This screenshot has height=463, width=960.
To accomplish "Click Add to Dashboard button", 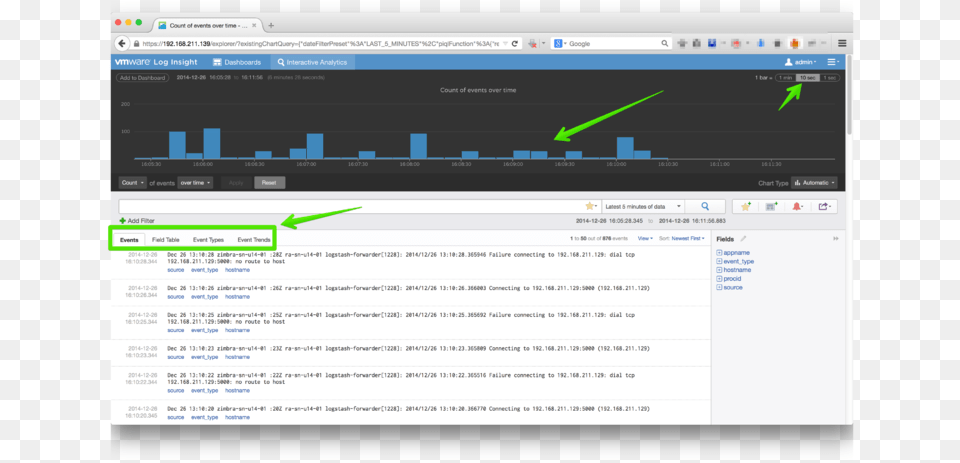I will point(142,78).
